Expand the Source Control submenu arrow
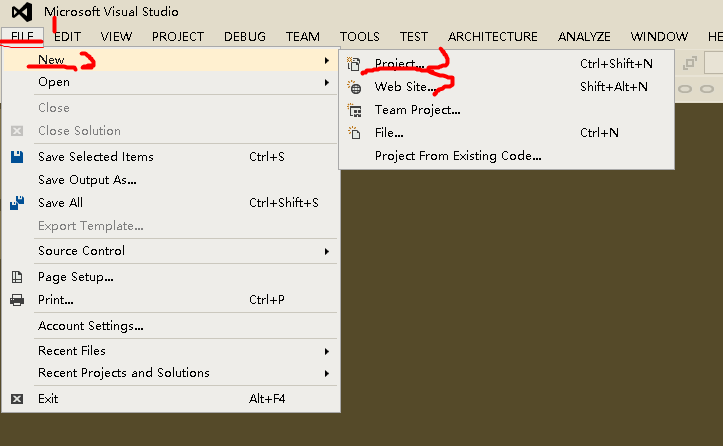This screenshot has height=446, width=723. (x=326, y=251)
